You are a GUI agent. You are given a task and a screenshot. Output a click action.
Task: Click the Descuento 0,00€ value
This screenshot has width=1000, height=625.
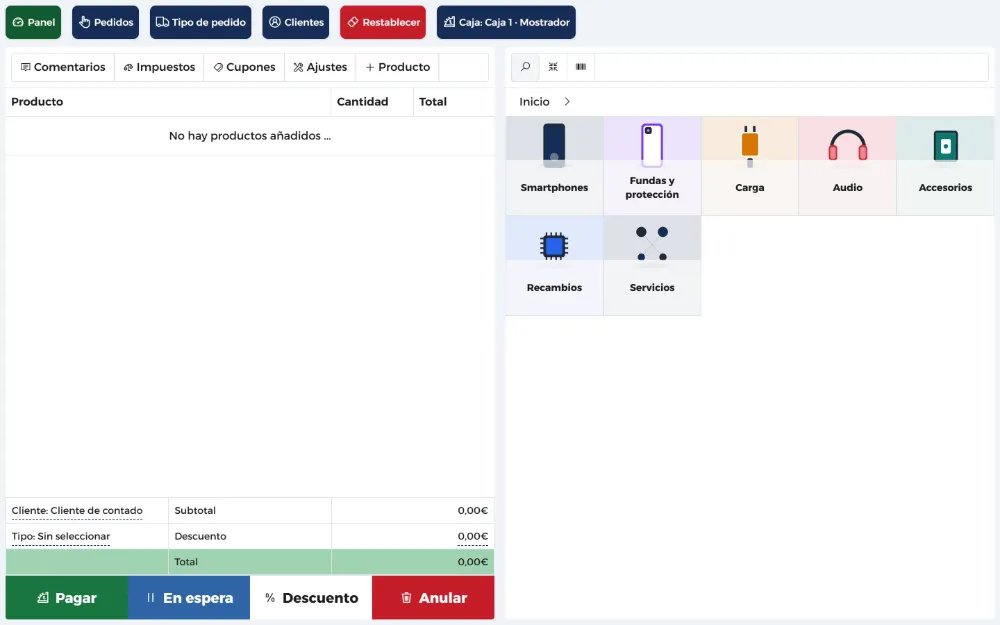(x=473, y=536)
